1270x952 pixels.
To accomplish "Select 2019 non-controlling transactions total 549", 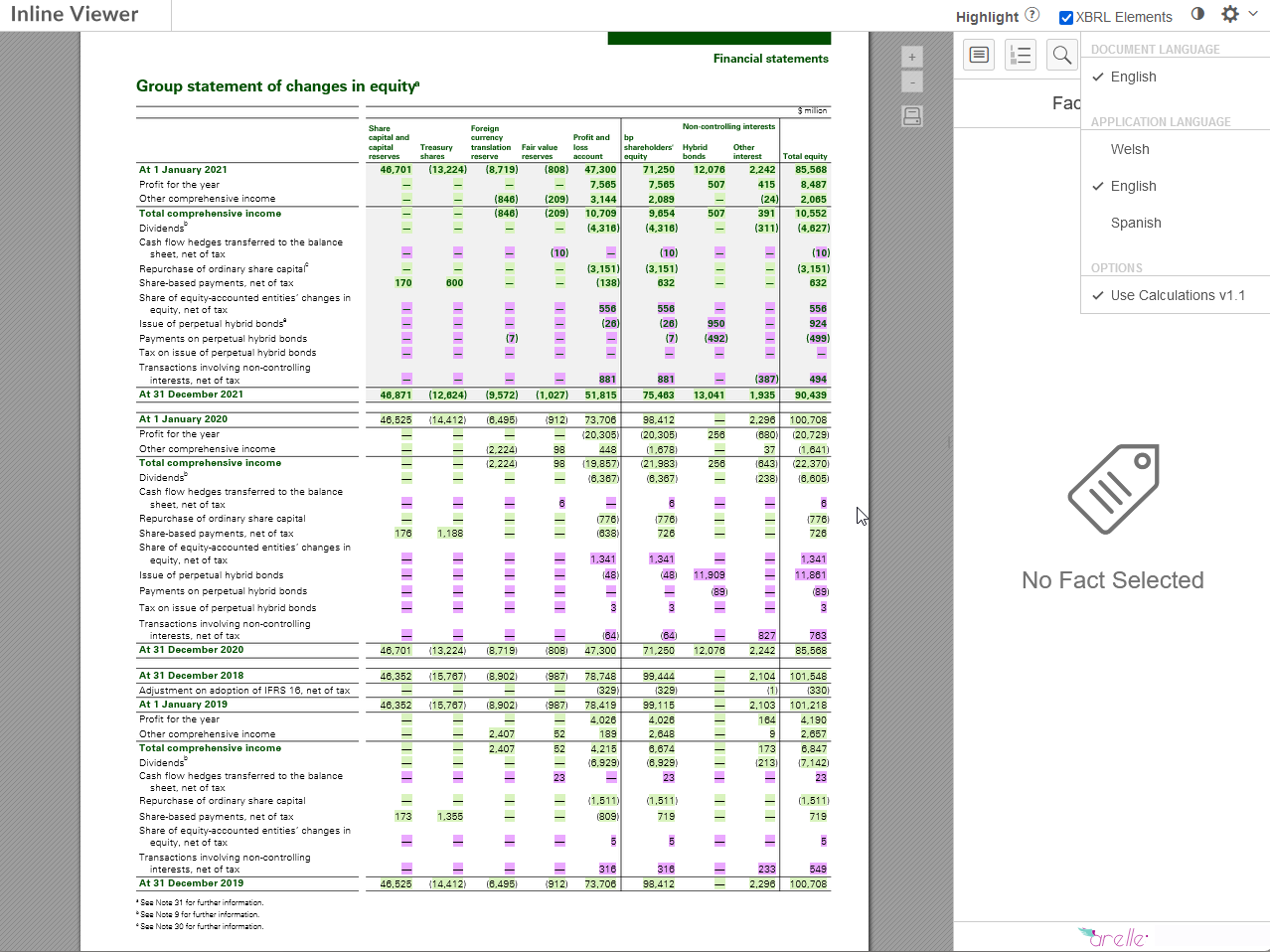I will click(x=818, y=870).
